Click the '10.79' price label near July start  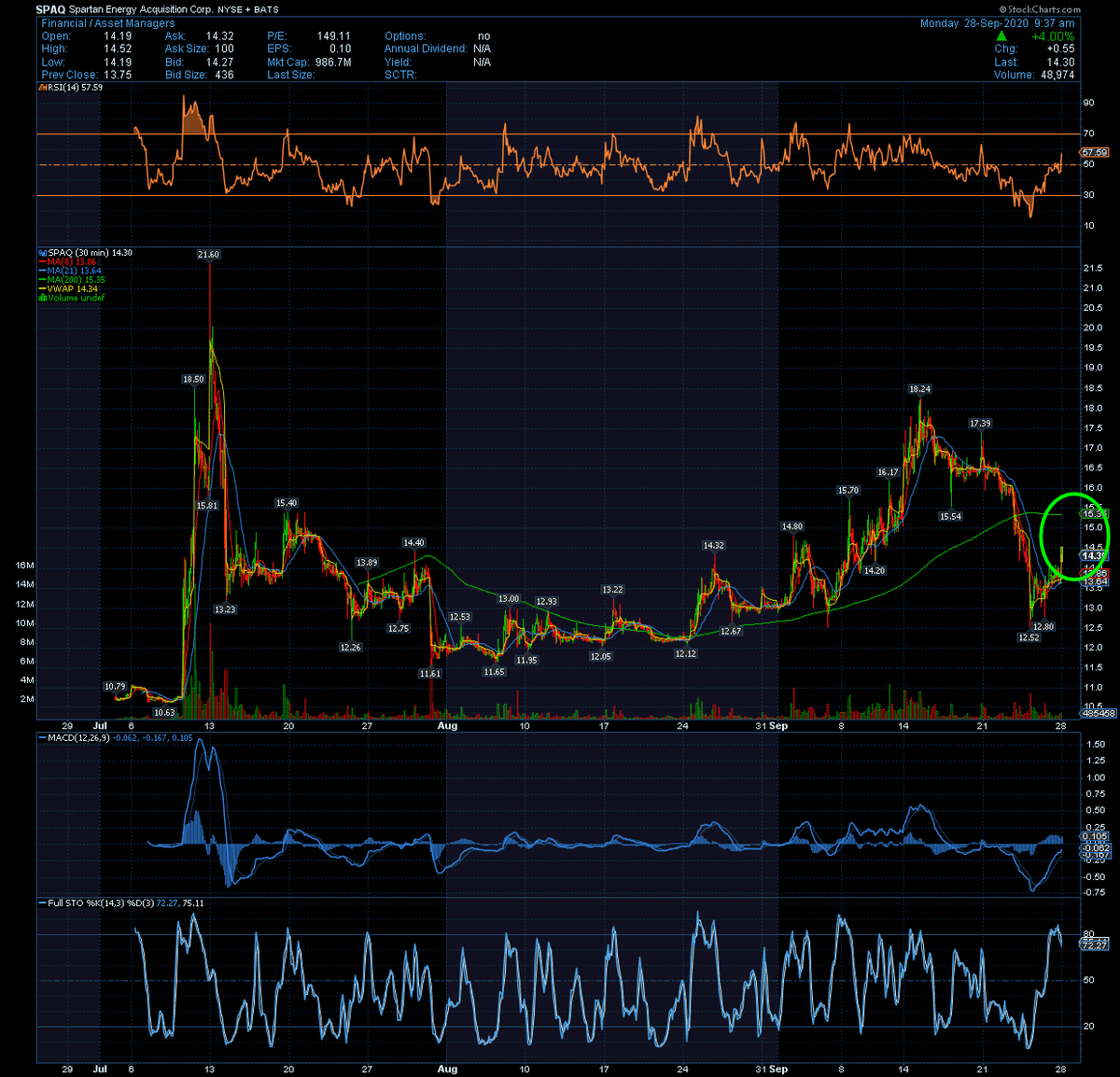click(114, 688)
